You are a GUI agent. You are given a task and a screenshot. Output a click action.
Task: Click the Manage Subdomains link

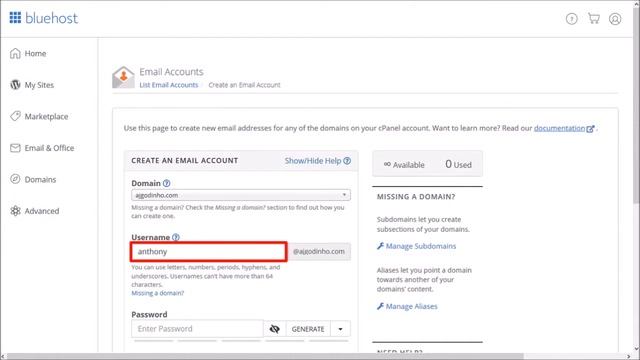point(421,246)
